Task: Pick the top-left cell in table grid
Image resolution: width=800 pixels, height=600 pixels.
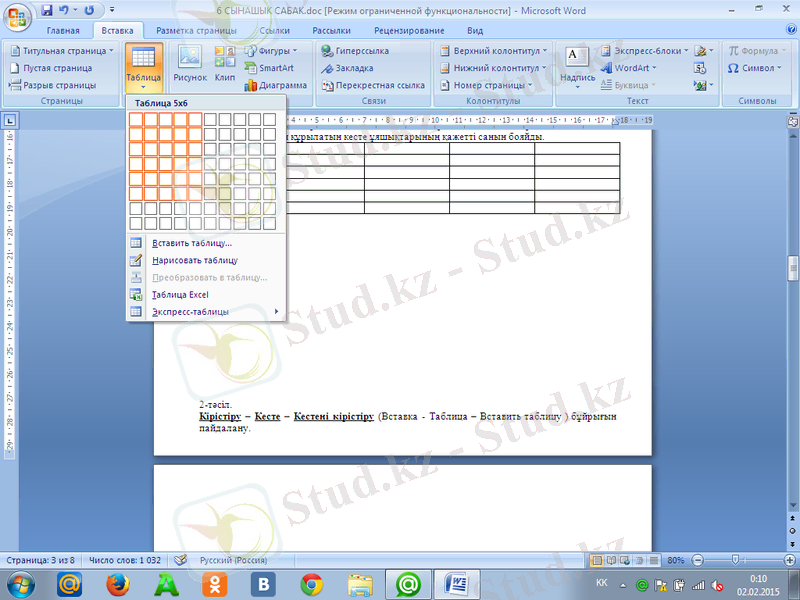Action: (x=136, y=119)
